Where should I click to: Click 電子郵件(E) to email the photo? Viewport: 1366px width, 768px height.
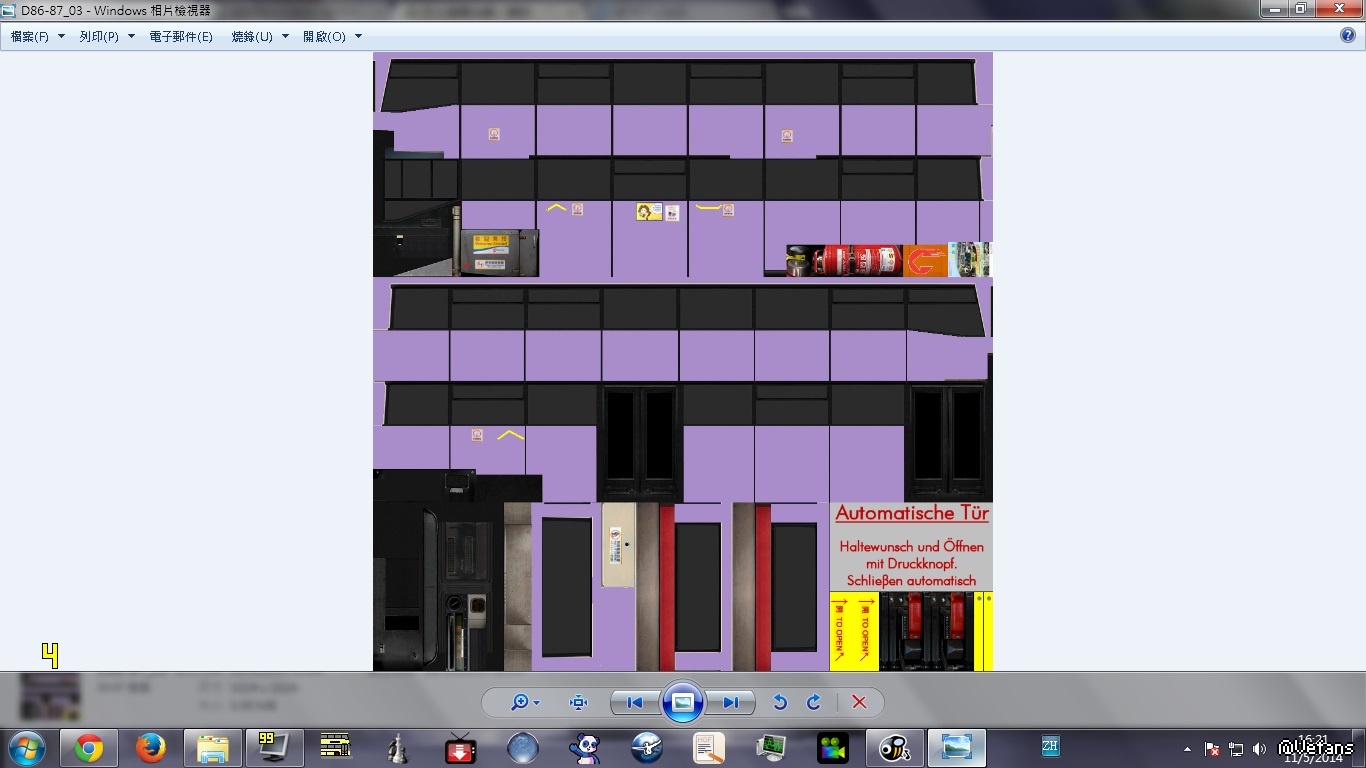tap(181, 36)
